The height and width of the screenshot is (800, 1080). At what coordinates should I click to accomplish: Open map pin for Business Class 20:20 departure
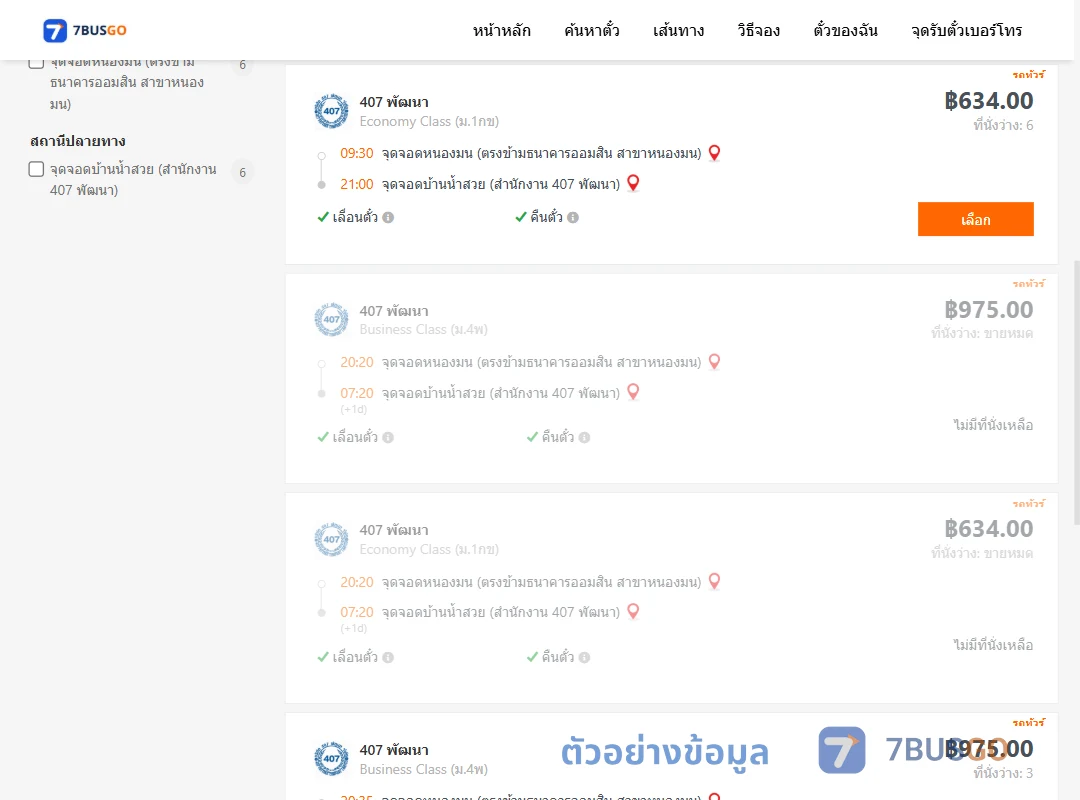[714, 361]
